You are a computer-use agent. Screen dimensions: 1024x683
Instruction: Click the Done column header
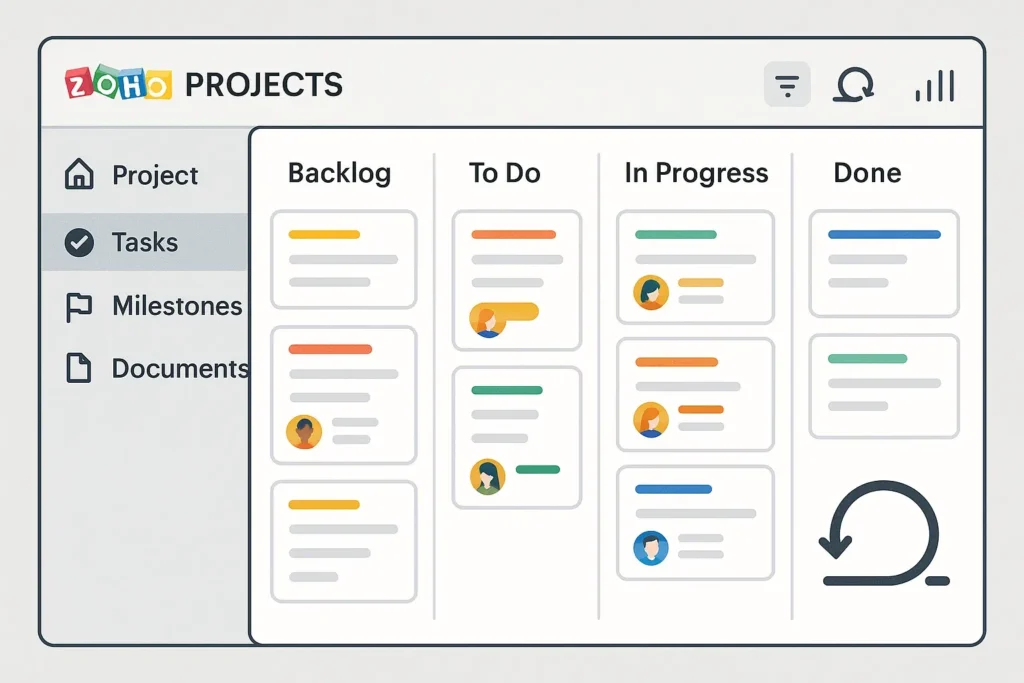coord(867,173)
